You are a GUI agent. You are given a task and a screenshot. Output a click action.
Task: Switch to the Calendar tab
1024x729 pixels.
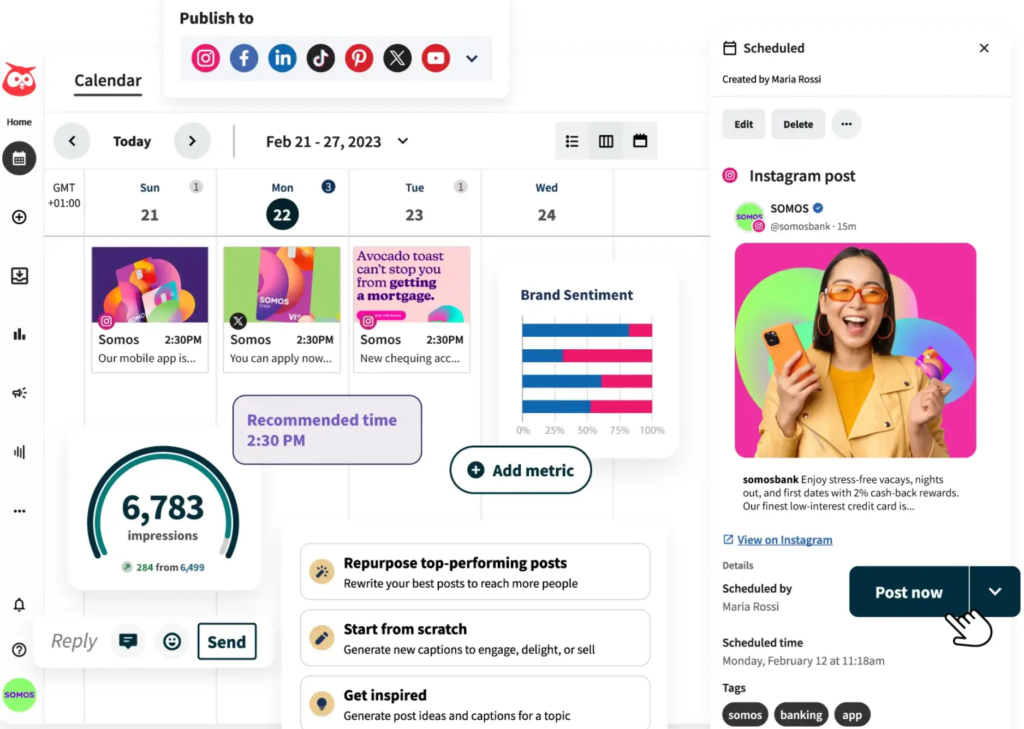pos(107,81)
